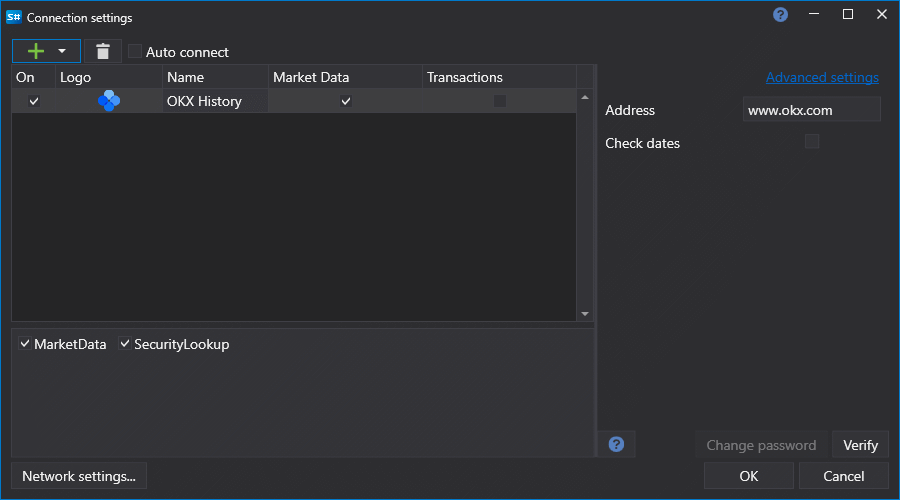
Task: Sort by the Name column header
Action: (215, 77)
